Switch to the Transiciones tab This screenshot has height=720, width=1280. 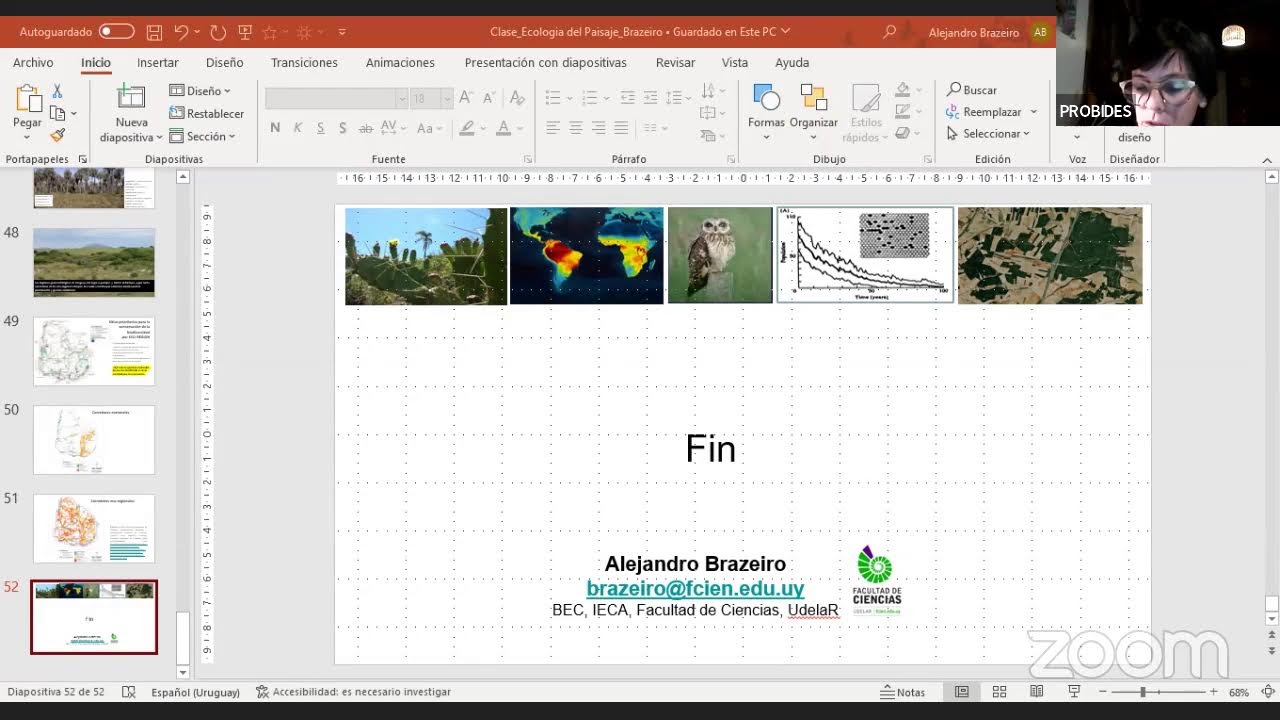click(x=304, y=62)
